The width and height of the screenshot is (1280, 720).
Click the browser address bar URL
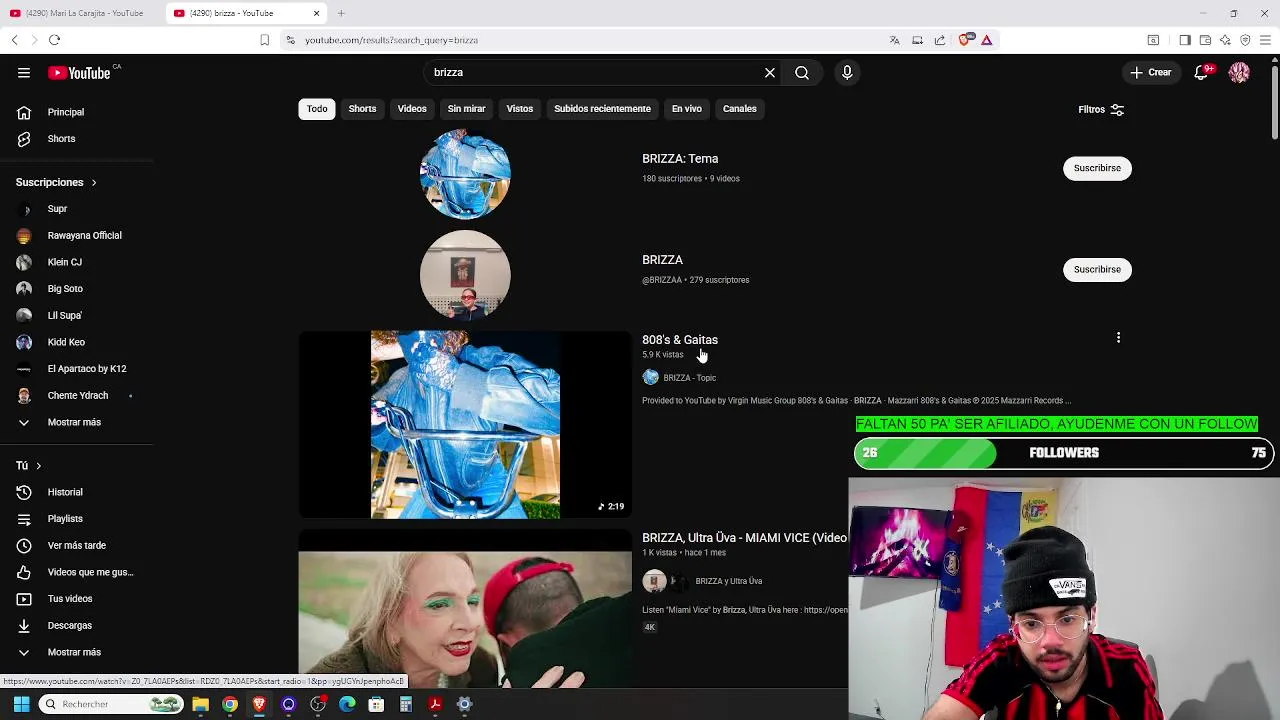point(391,40)
